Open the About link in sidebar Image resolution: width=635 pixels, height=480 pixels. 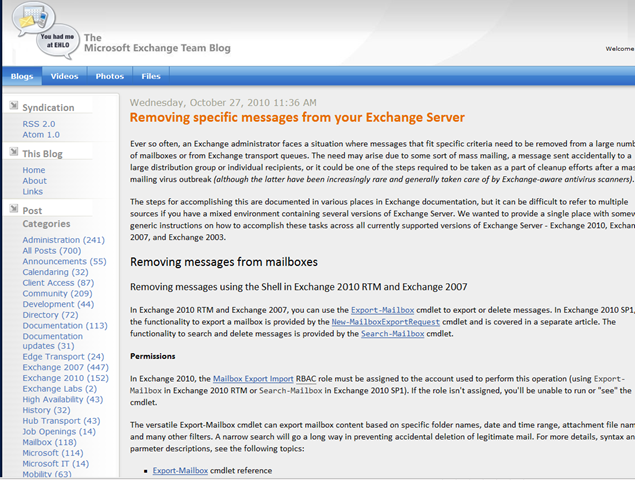click(x=34, y=181)
